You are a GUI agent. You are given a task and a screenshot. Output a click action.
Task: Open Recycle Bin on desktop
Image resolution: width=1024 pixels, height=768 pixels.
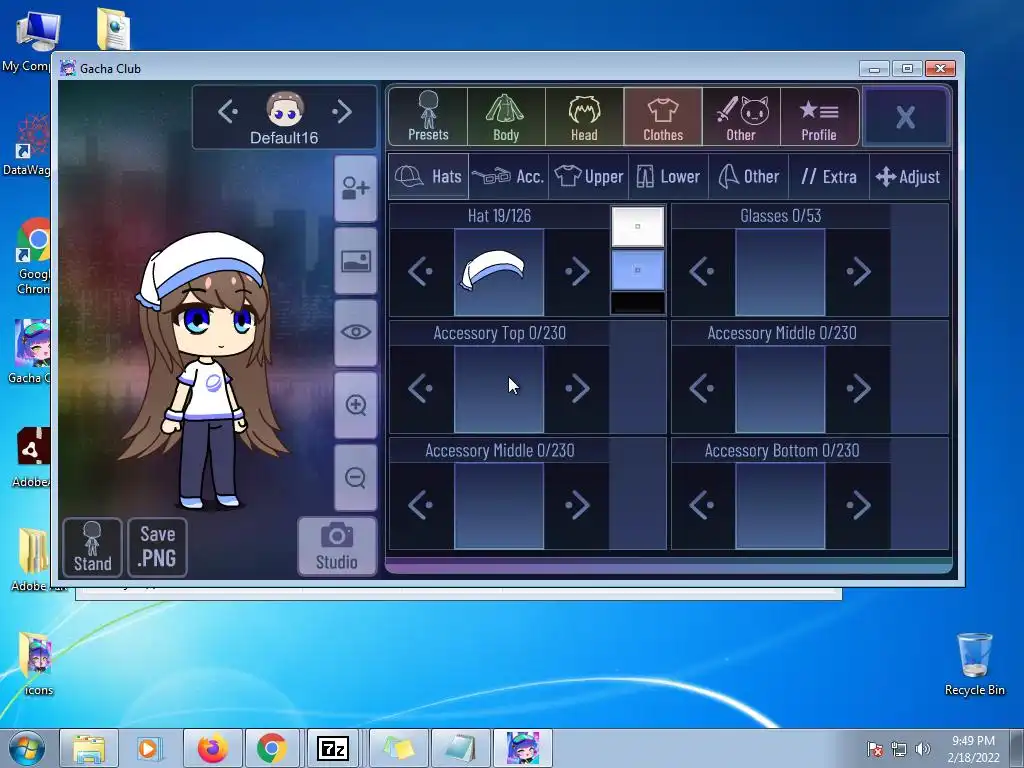(974, 664)
